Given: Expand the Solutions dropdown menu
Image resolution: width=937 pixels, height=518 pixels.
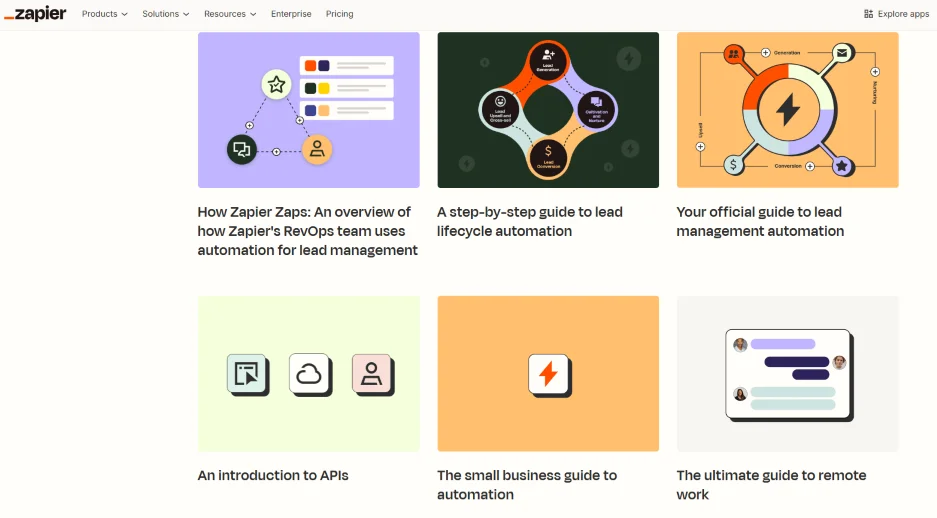Looking at the screenshot, I should click(x=166, y=14).
